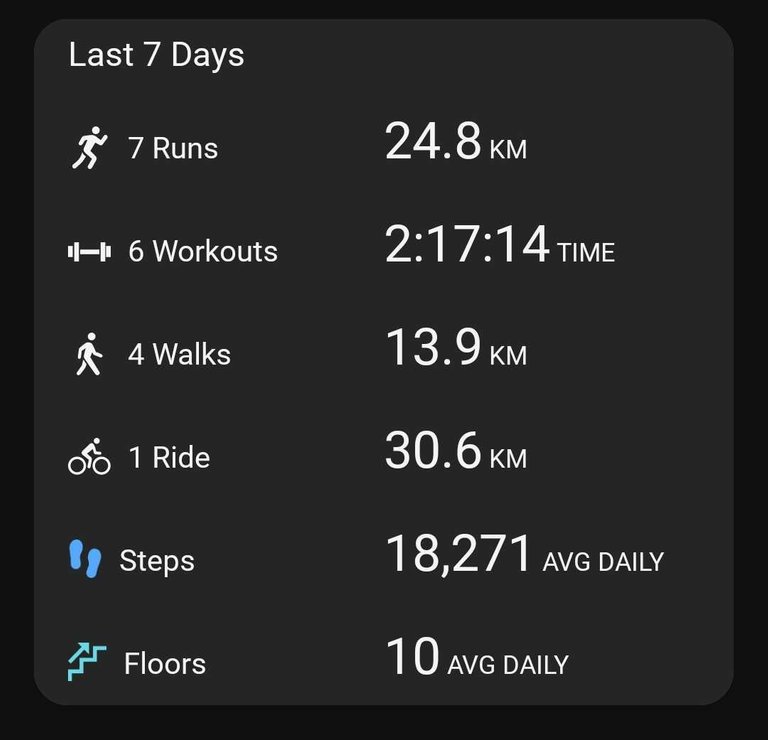This screenshot has height=740, width=768.
Task: Tap the 10 average daily floors value
Action: click(x=412, y=657)
